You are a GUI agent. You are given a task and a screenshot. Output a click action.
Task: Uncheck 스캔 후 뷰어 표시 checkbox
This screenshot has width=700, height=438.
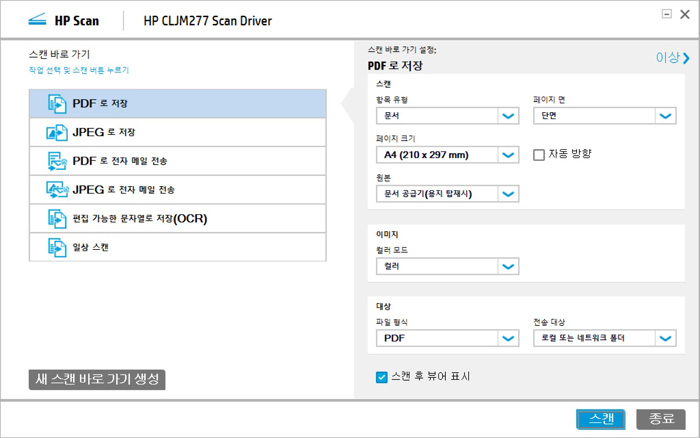[x=381, y=377]
